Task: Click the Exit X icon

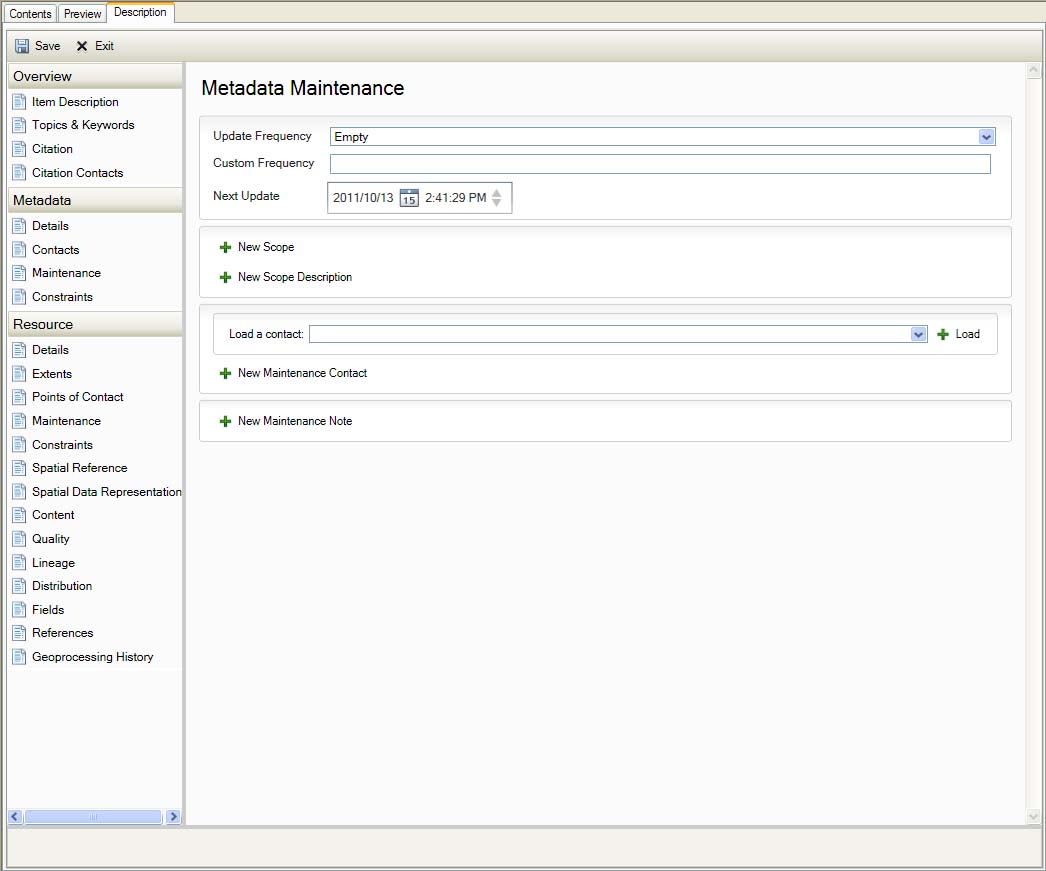Action: [82, 46]
